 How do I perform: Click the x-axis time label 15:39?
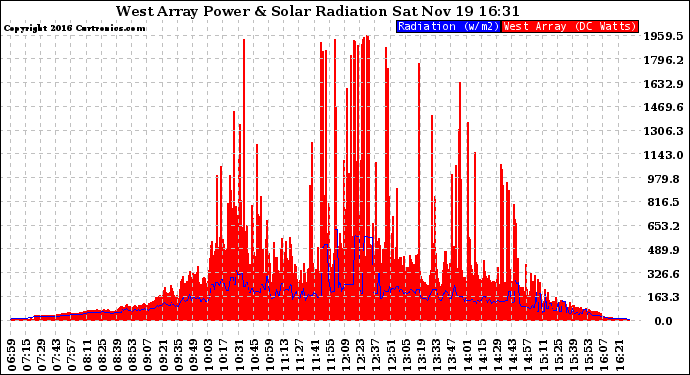pos(573,355)
